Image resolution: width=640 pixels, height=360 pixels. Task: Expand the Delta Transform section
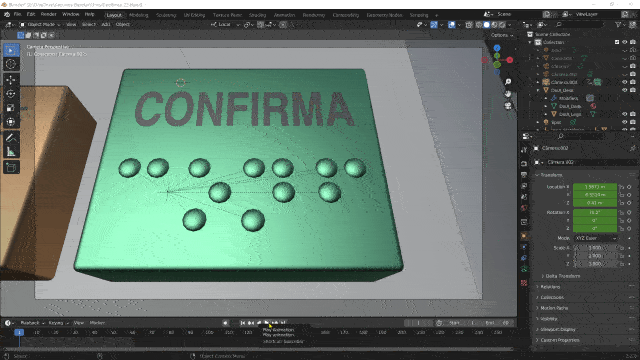[x=562, y=276]
